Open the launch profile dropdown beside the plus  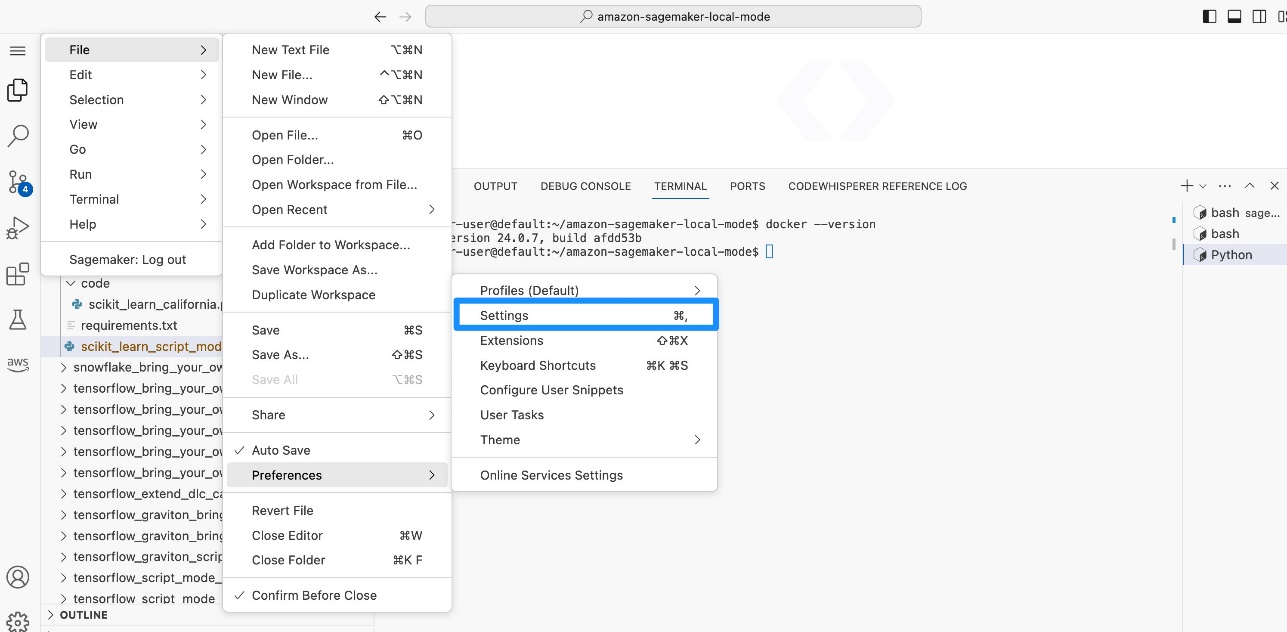click(x=1203, y=186)
